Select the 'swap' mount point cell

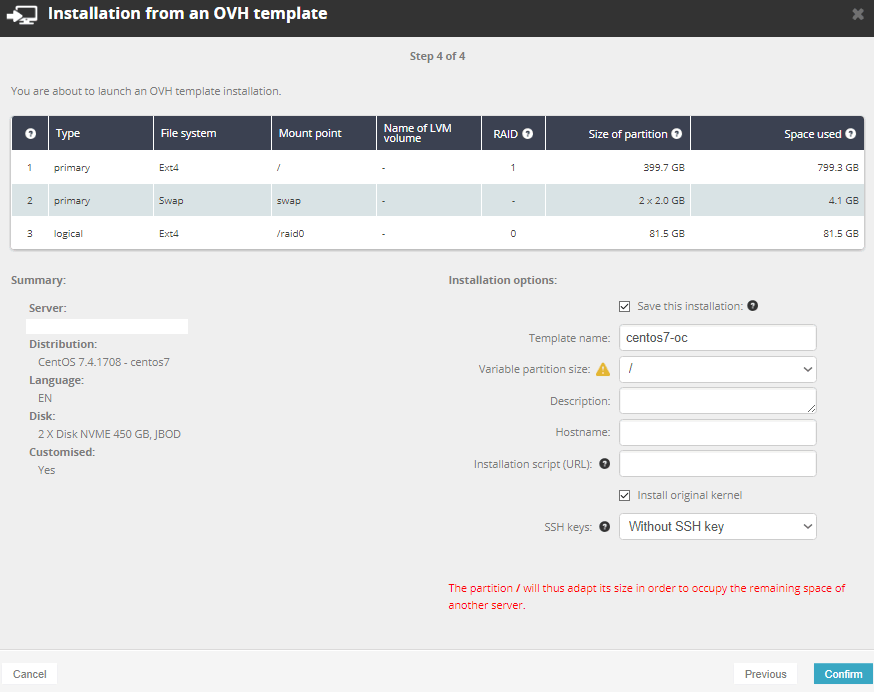point(324,200)
